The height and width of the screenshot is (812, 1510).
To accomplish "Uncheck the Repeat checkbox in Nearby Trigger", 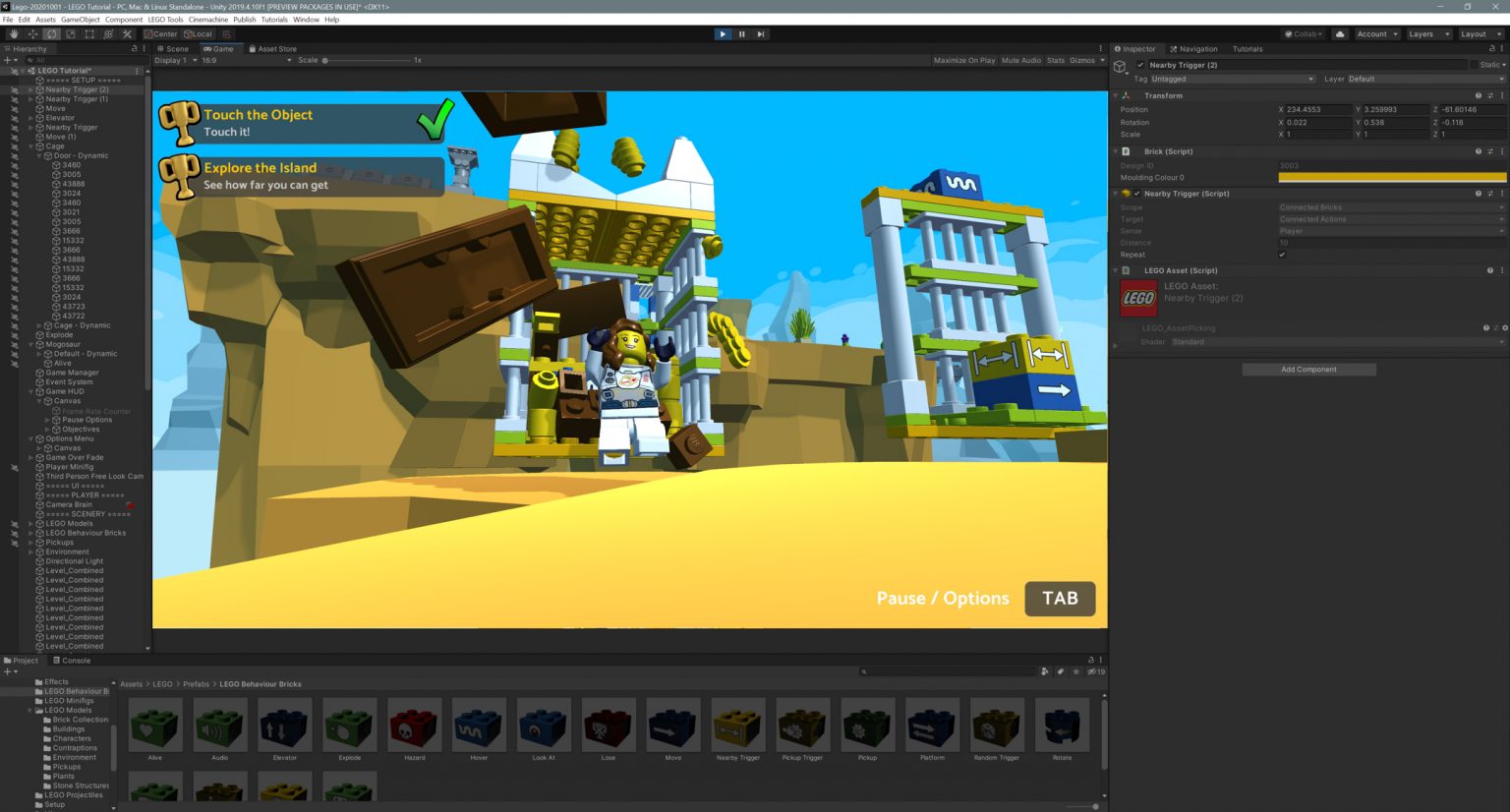I will (1283, 255).
